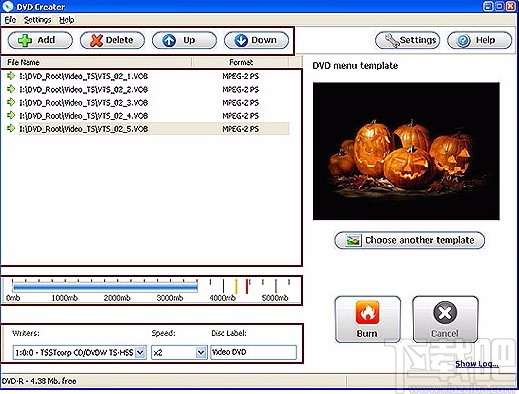The width and height of the screenshot is (519, 394).
Task: Click green arrow icon of VTS_02_2.VOB
Action: pyautogui.click(x=11, y=89)
